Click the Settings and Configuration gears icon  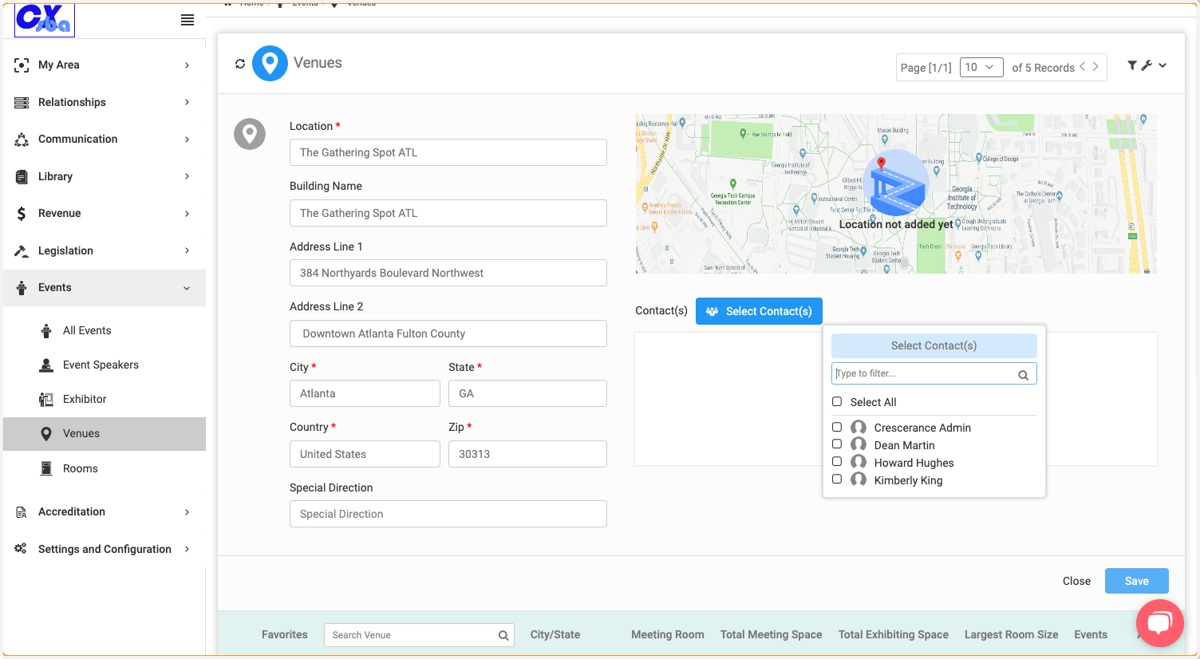coord(21,549)
